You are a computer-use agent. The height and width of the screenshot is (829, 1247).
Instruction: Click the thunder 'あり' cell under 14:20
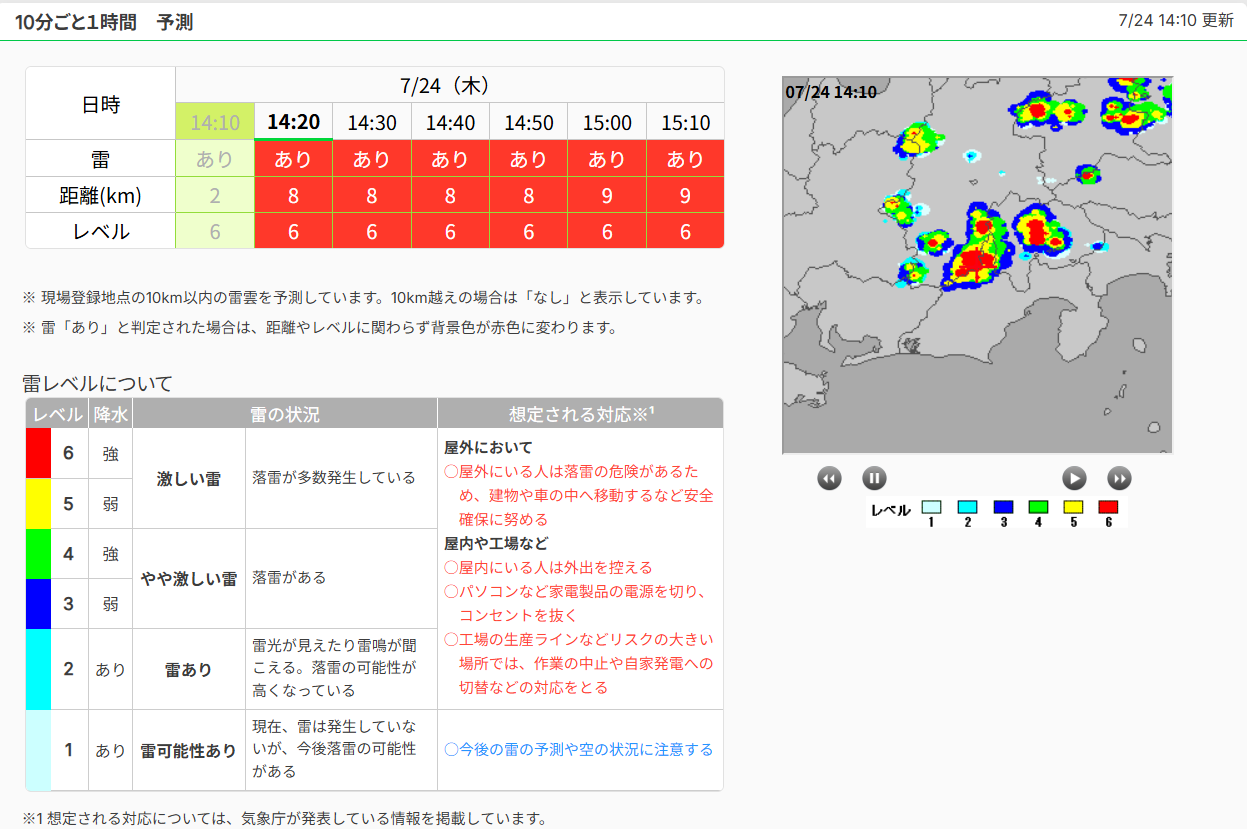[293, 159]
